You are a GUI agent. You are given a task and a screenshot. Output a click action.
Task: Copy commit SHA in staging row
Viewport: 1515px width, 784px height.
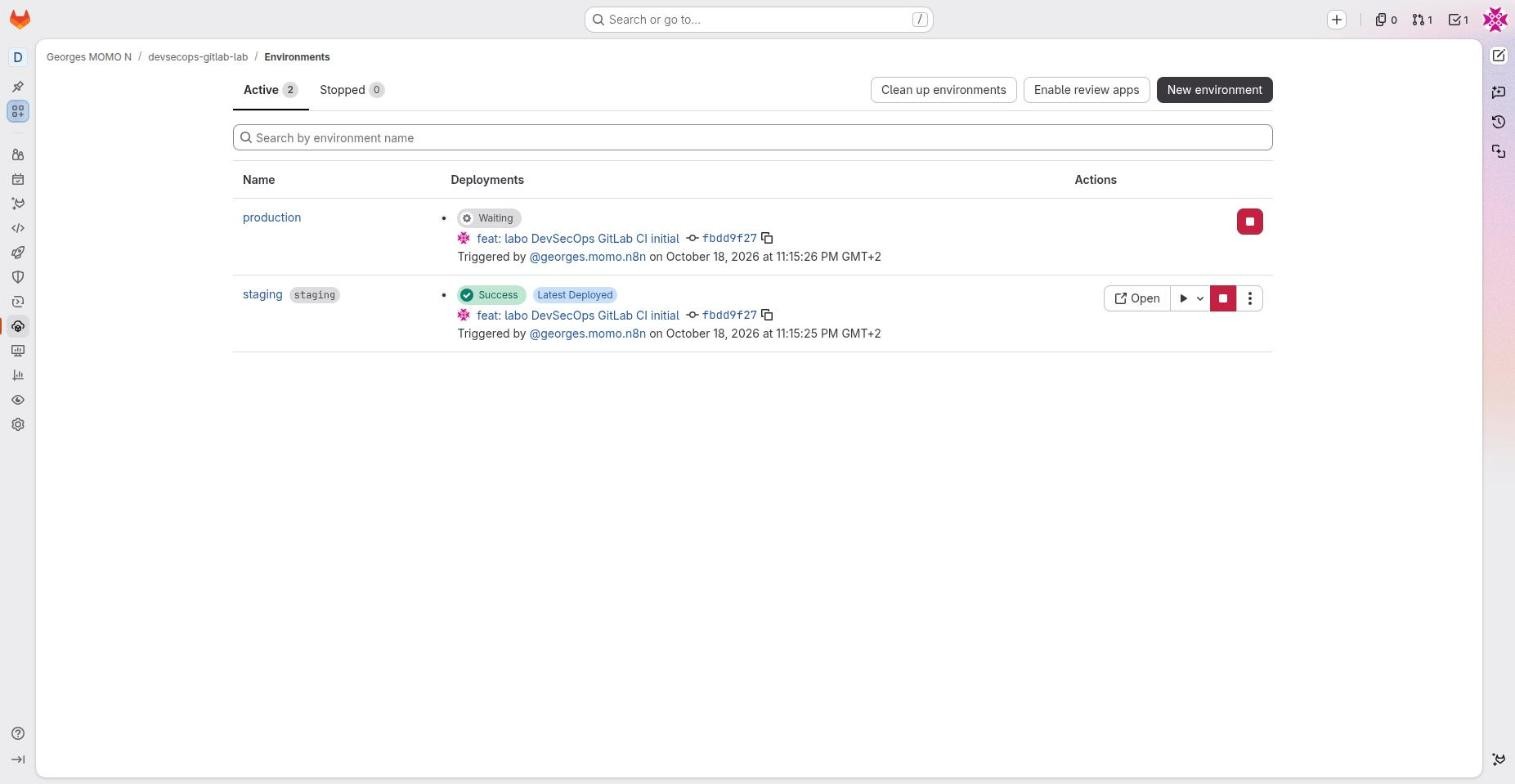pos(767,316)
